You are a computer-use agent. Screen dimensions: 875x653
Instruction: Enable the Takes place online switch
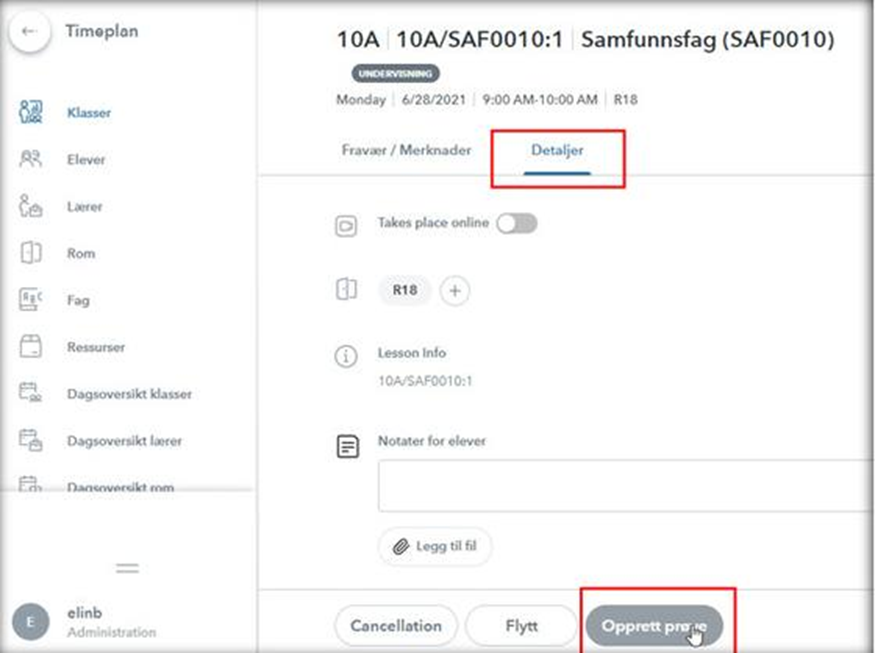click(x=516, y=224)
